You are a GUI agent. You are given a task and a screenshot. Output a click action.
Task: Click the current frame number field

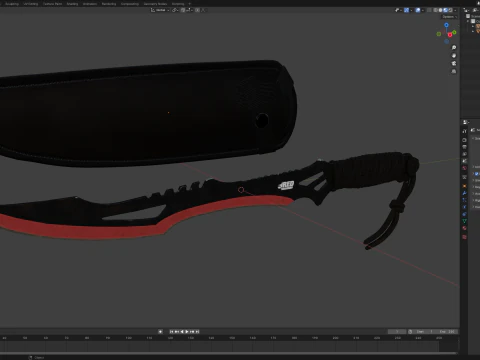[x=397, y=332]
